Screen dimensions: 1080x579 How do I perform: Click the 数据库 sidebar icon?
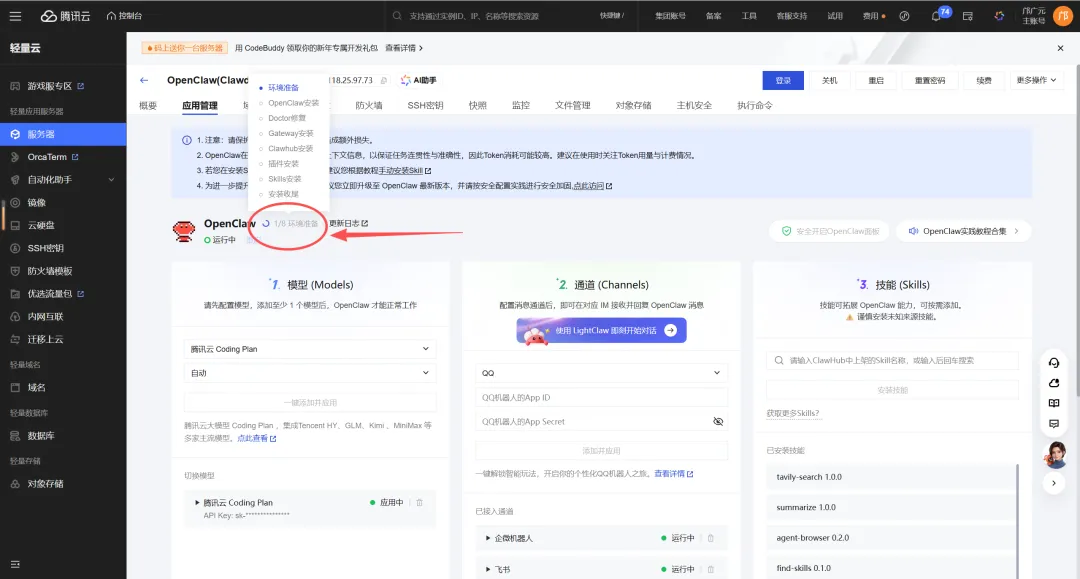coord(15,436)
